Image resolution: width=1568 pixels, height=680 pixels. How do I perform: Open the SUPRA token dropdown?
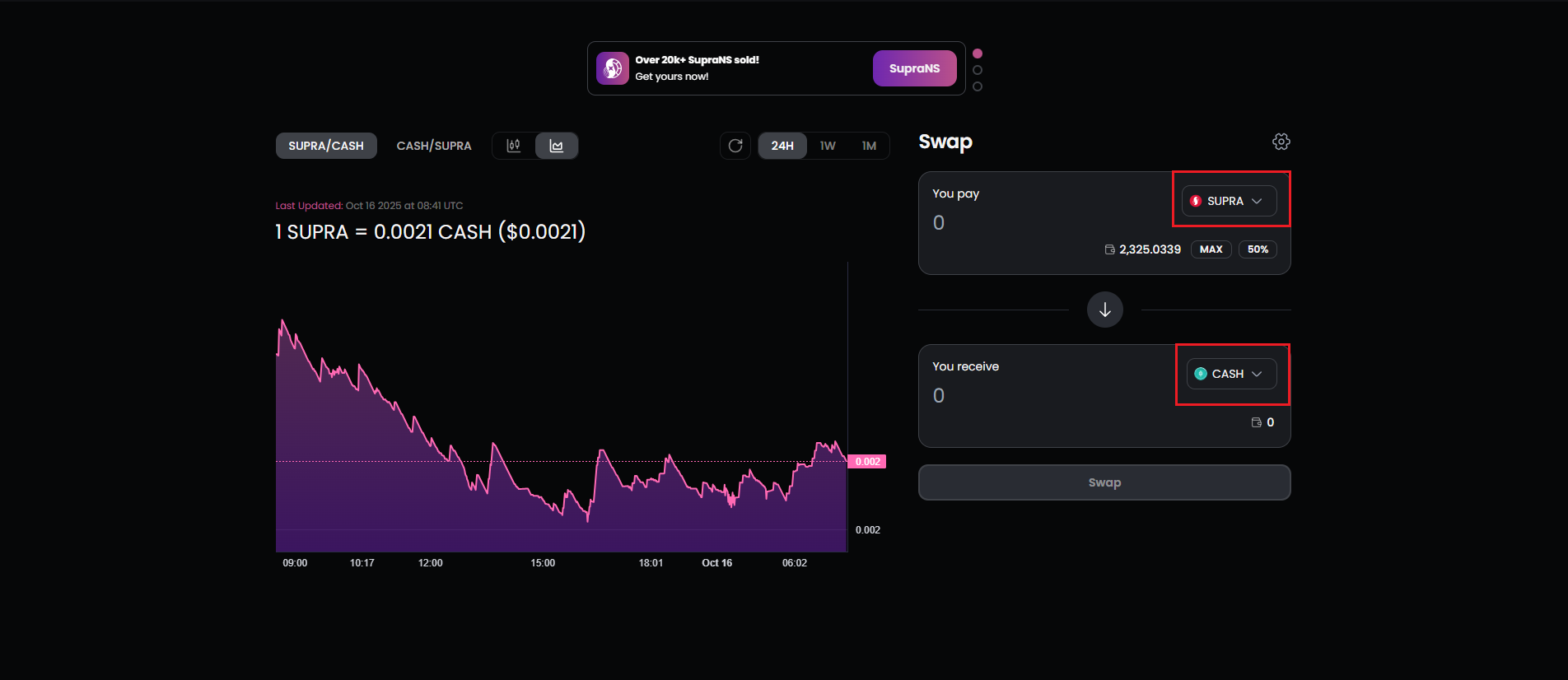[x=1229, y=201]
